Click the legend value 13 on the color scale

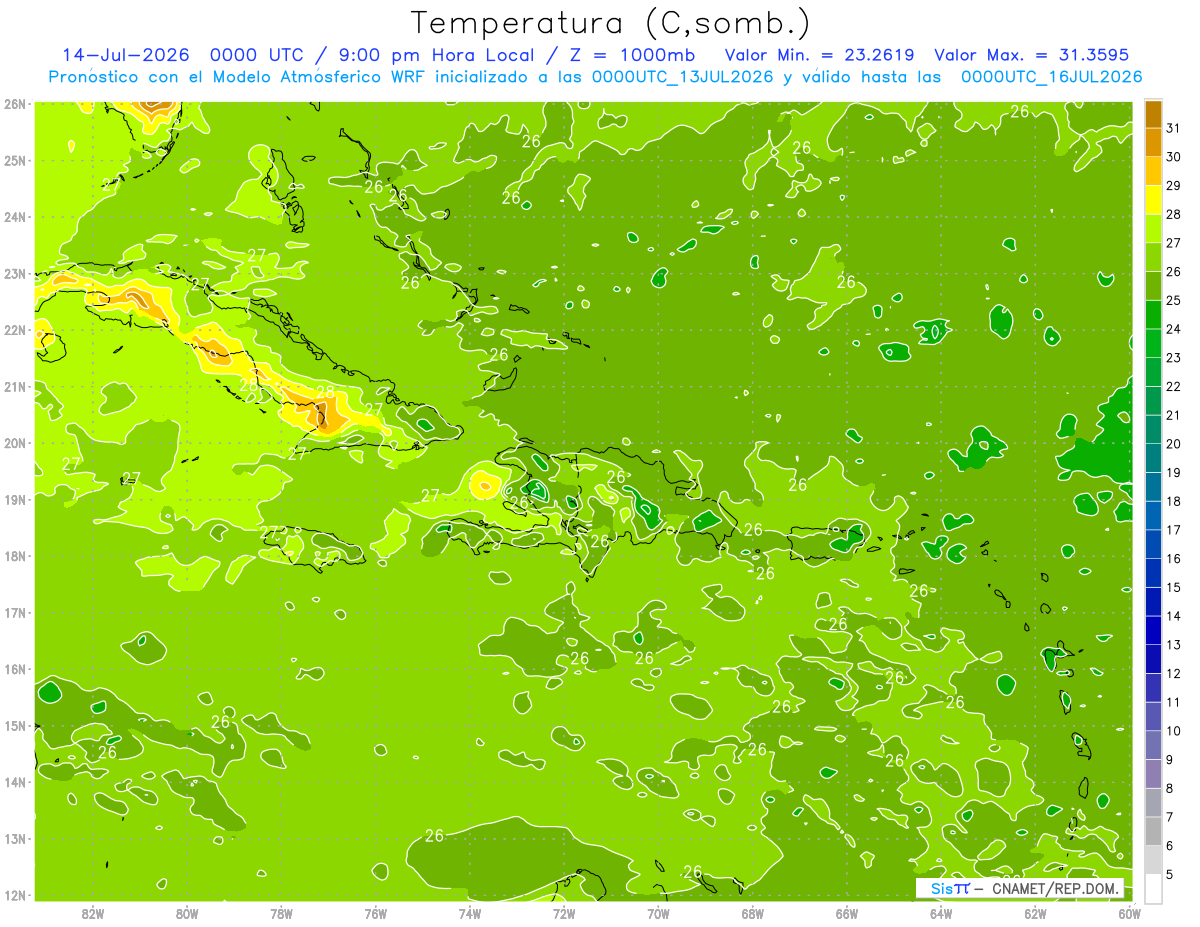pos(1173,645)
